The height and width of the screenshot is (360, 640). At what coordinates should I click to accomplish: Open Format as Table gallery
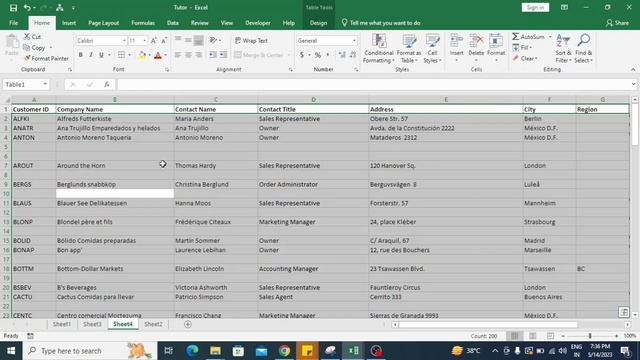click(x=409, y=48)
